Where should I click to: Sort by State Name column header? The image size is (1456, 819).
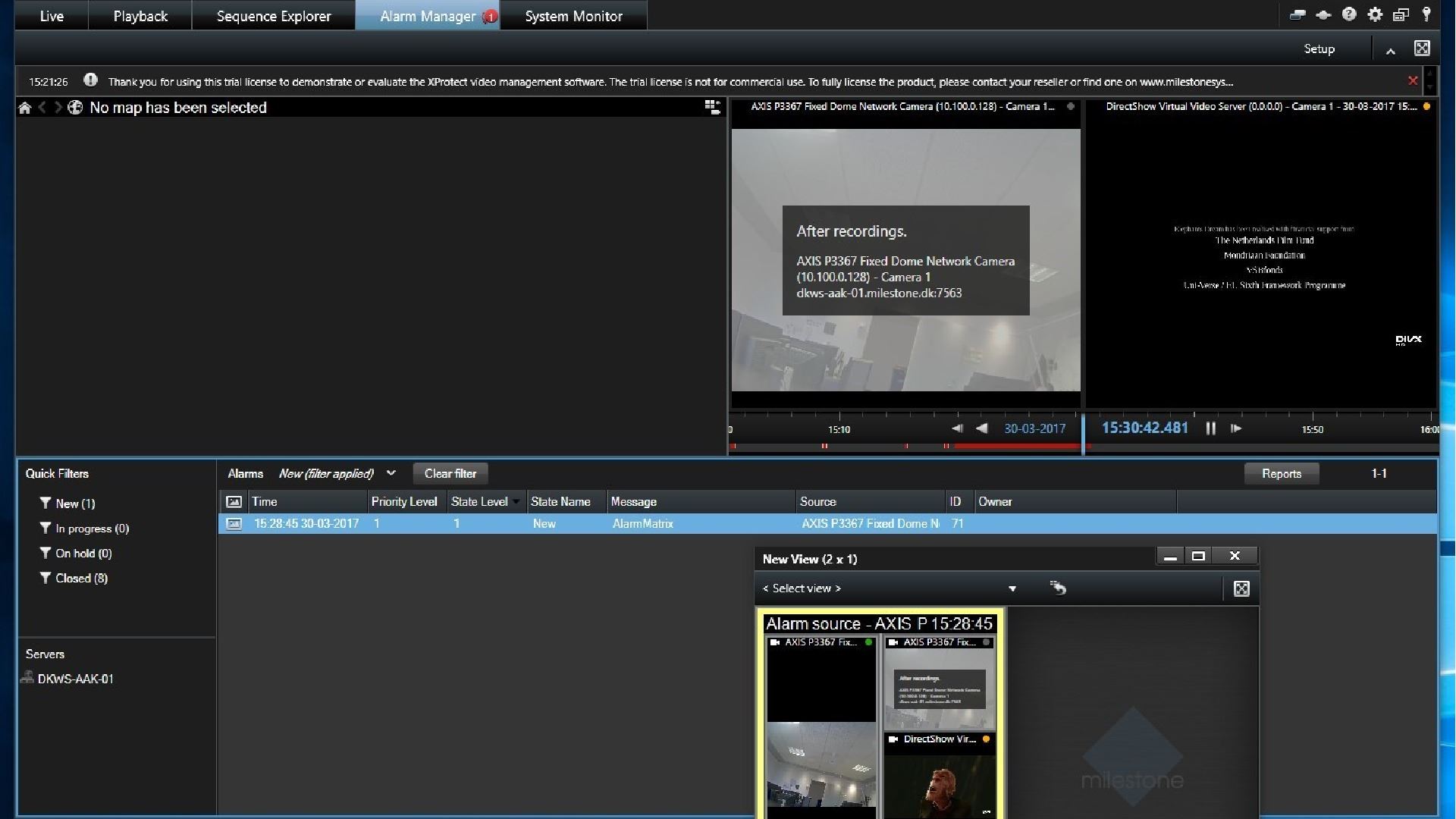click(567, 502)
